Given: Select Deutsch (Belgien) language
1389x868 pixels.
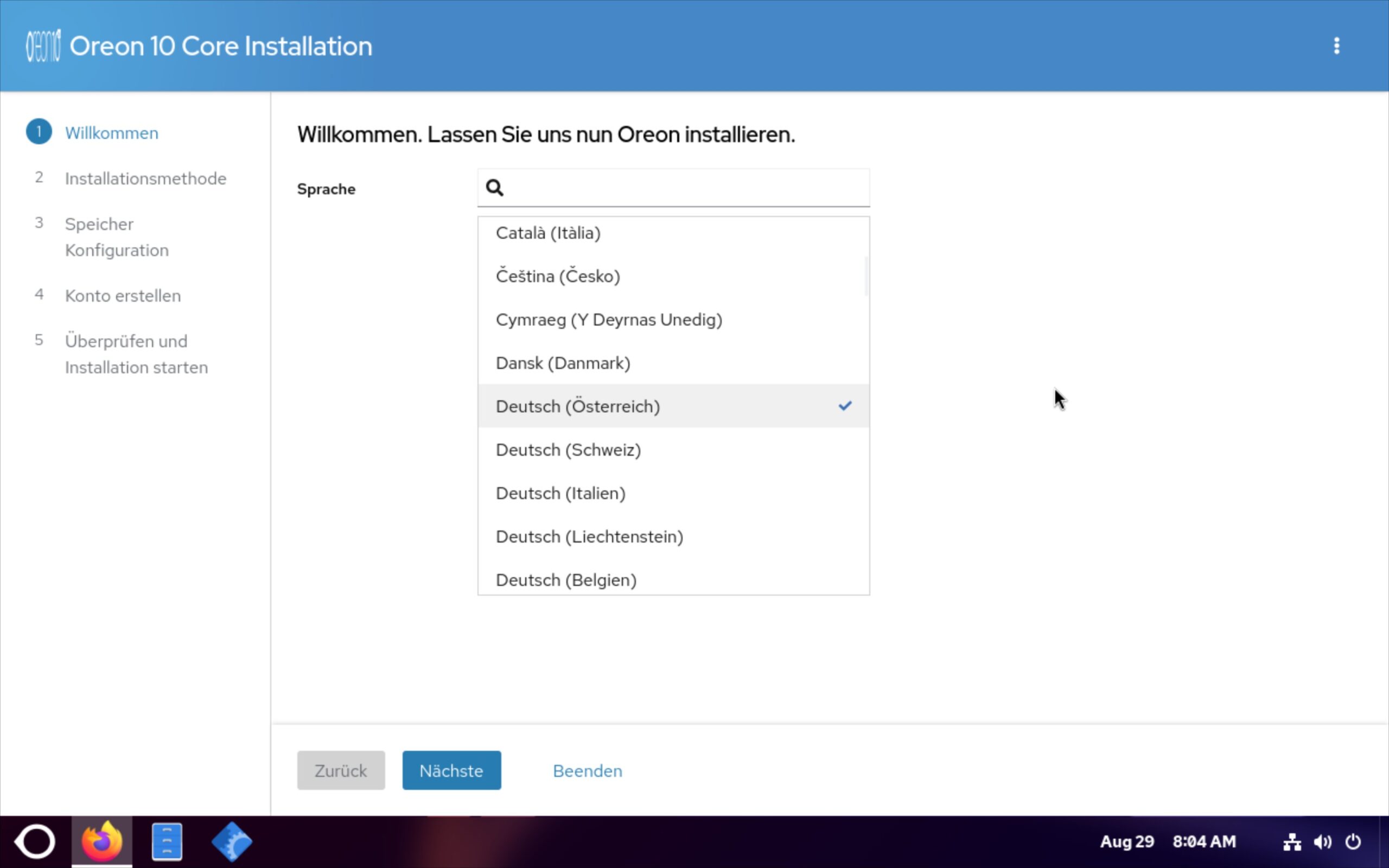Looking at the screenshot, I should tap(673, 579).
